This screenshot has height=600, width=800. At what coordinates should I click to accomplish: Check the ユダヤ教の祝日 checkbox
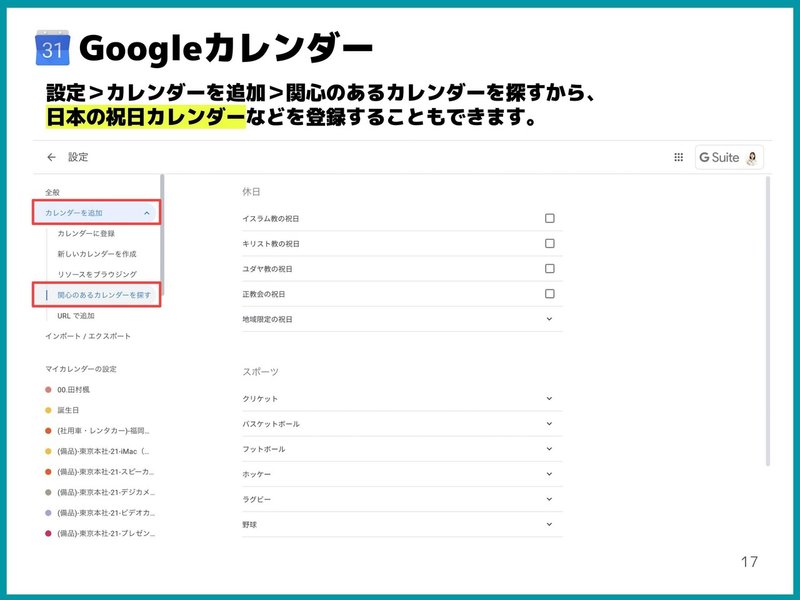tap(549, 268)
